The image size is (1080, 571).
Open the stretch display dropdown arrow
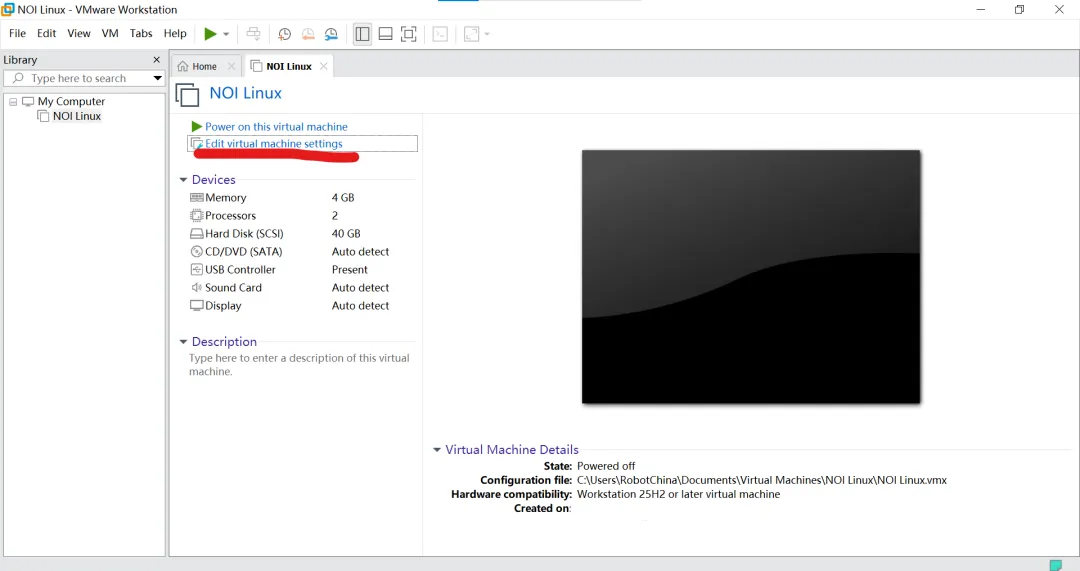click(487, 34)
